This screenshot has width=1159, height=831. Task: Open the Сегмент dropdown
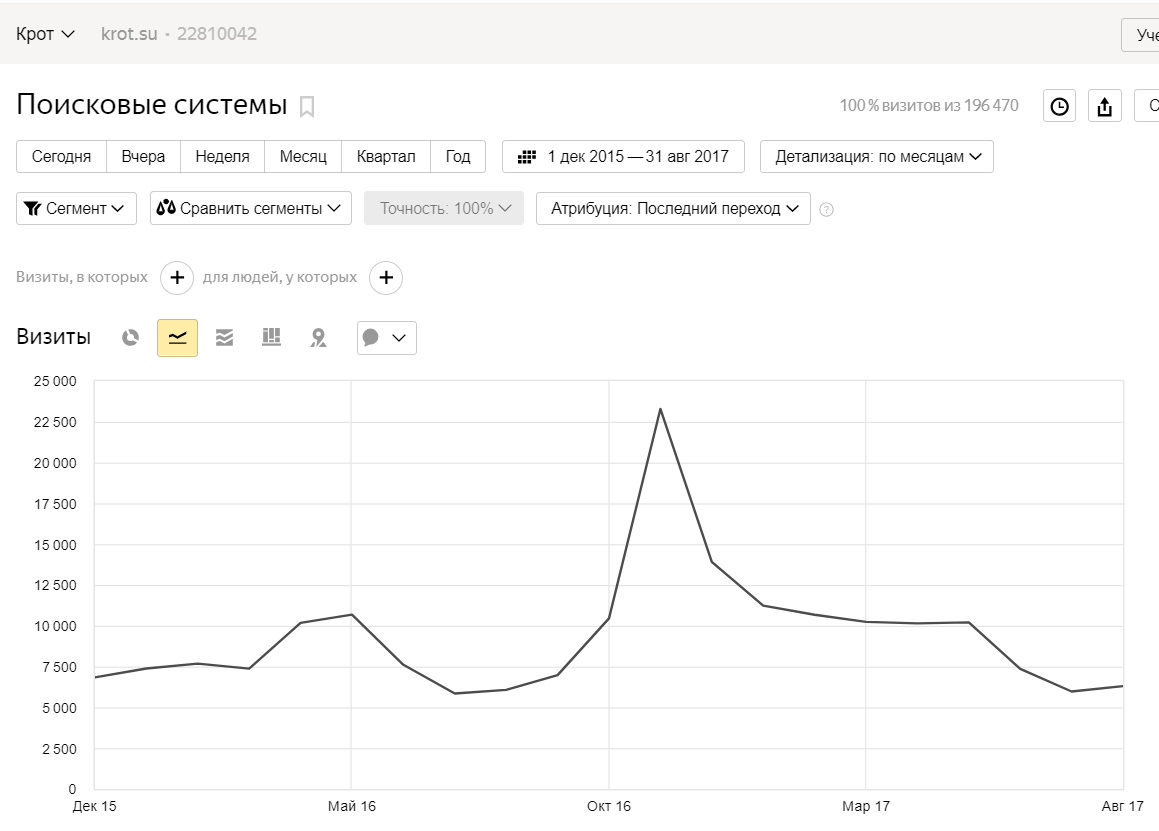click(x=77, y=209)
